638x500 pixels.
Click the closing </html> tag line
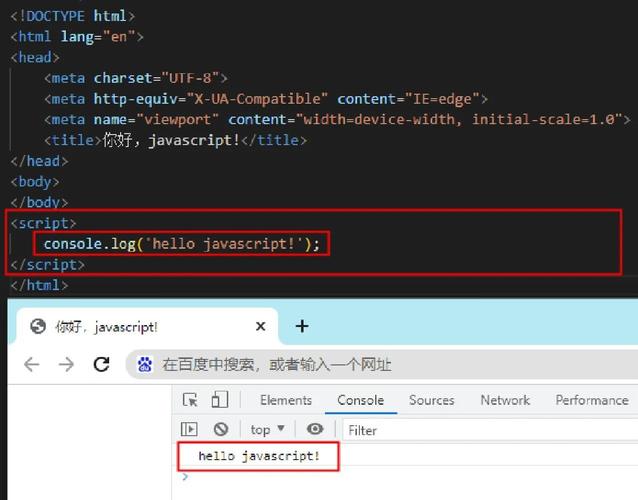pos(39,285)
